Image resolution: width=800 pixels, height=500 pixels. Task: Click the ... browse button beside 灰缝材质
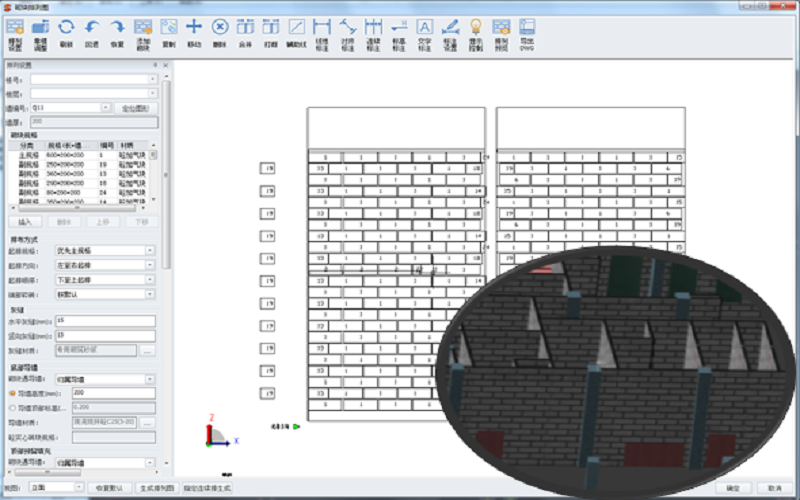pyautogui.click(x=147, y=351)
